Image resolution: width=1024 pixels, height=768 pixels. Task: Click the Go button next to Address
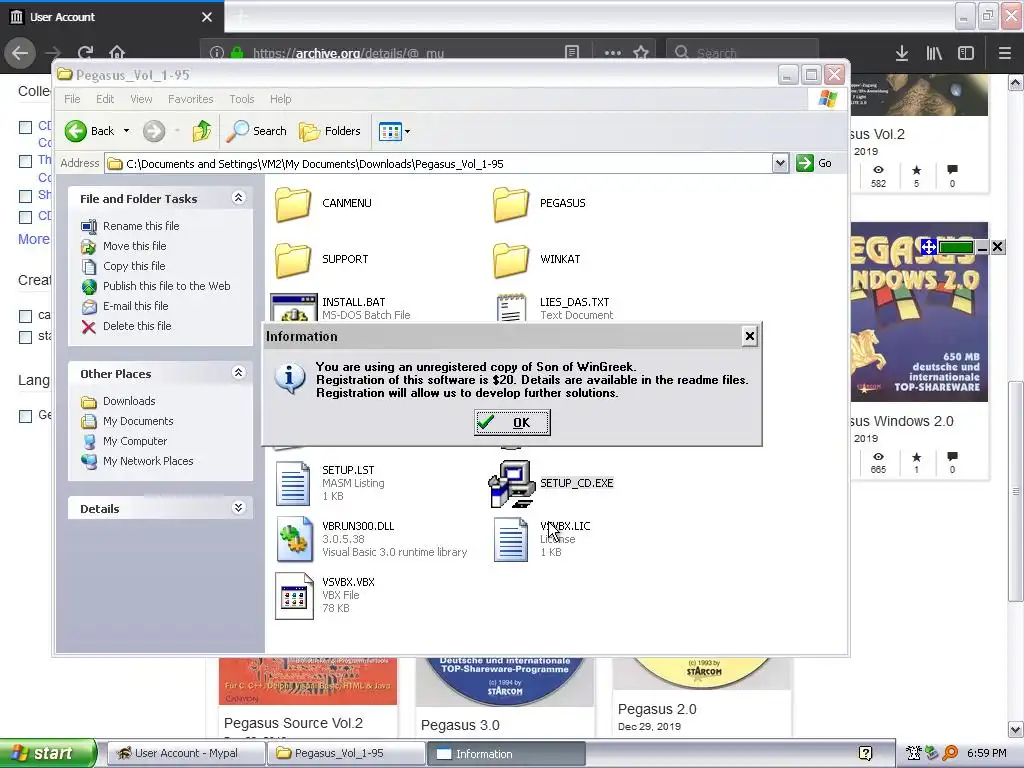814,163
